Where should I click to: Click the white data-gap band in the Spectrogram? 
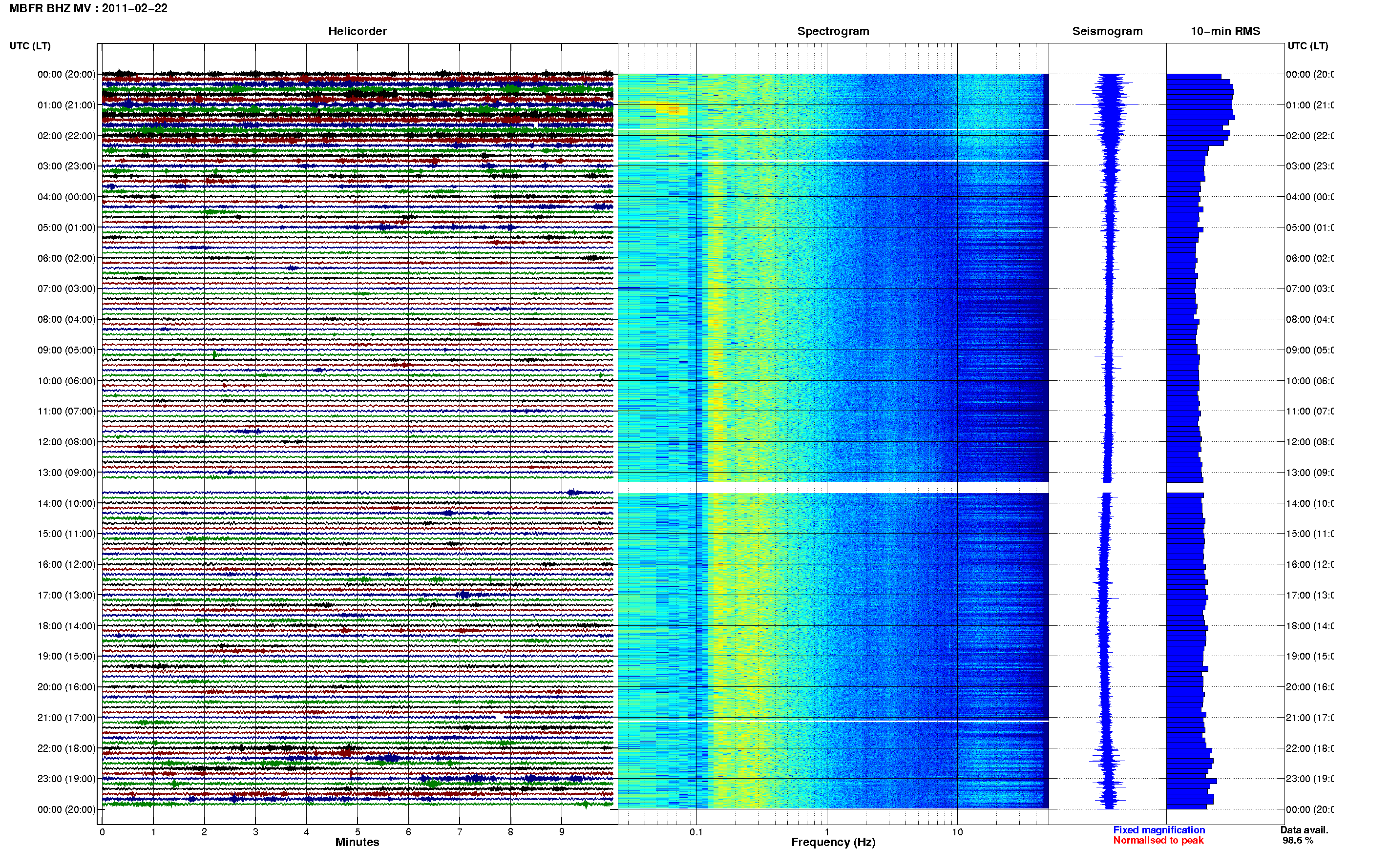pos(833,487)
